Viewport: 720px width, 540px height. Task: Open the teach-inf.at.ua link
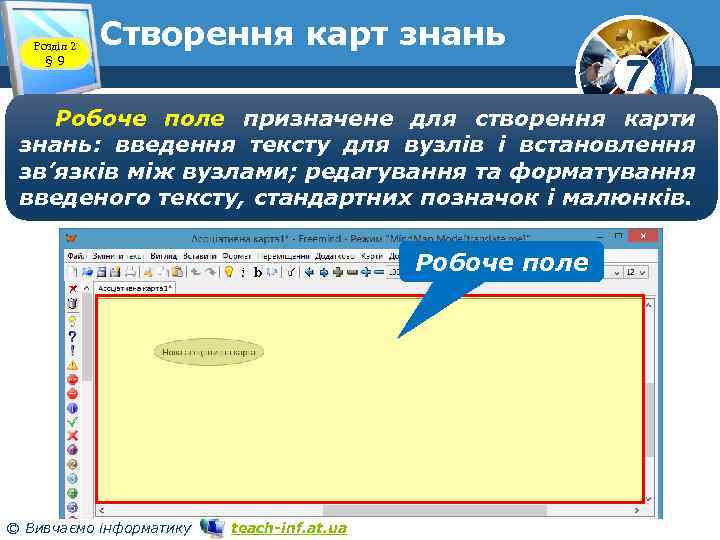coord(289,528)
